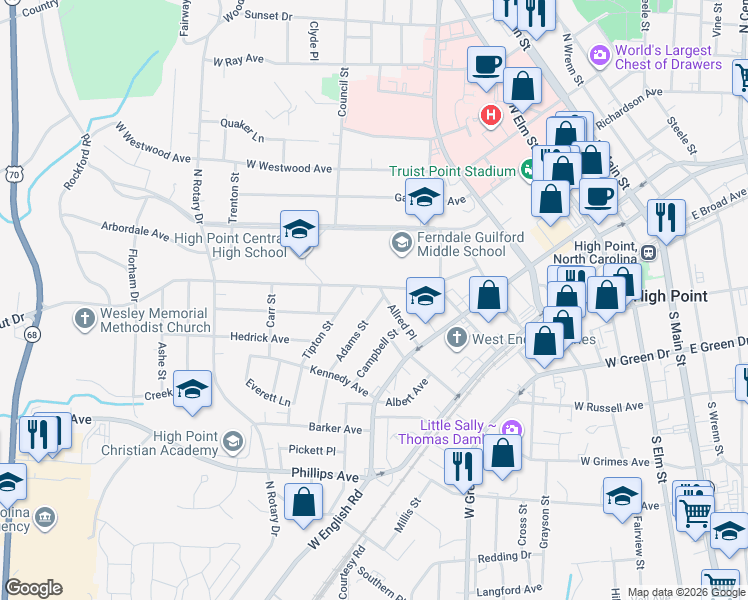
Task: Click the Wesley Memorial Methodist Church label
Action: point(155,321)
